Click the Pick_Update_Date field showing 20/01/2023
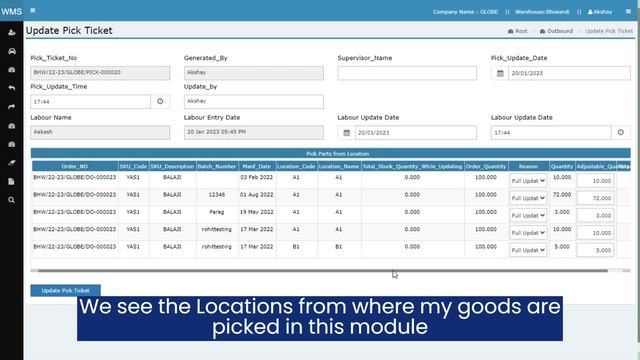This screenshot has height=360, width=640. (x=569, y=73)
